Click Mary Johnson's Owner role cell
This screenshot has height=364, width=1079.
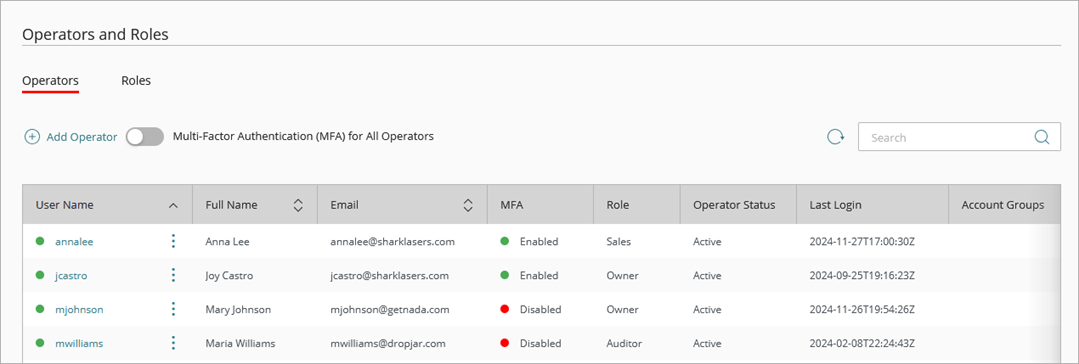[x=622, y=309]
